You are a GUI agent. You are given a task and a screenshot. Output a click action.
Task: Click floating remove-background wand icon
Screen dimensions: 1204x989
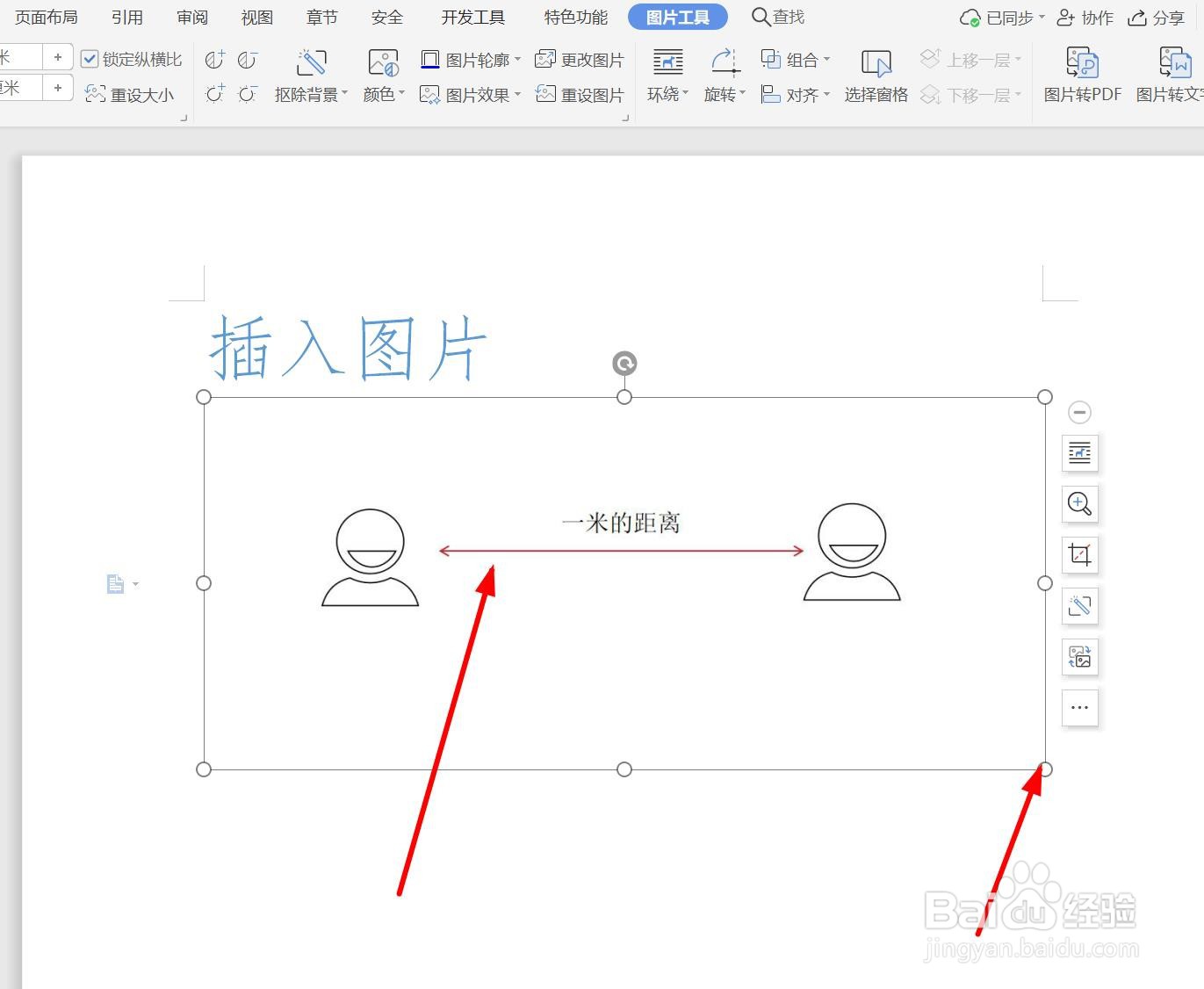coord(1079,605)
